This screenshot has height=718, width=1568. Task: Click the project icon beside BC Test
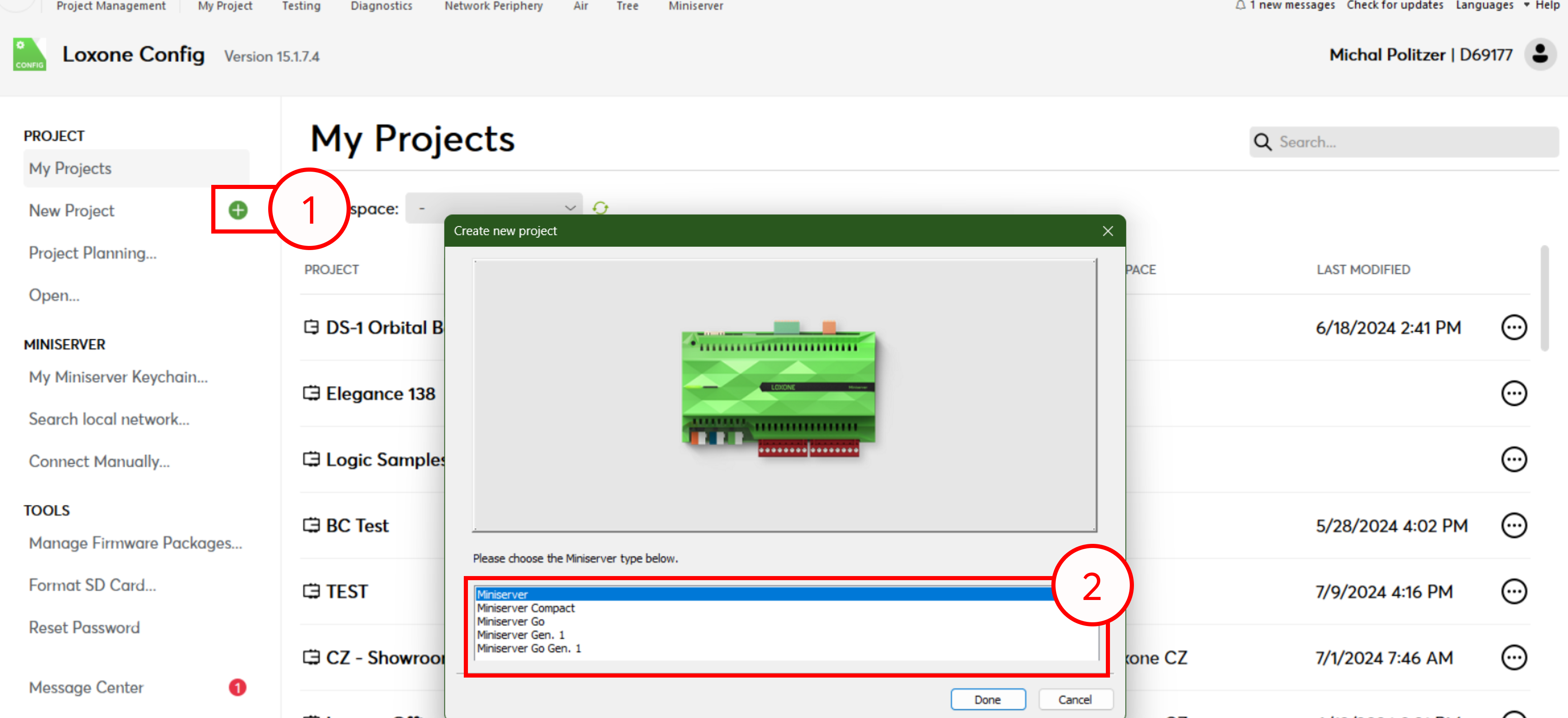pos(311,525)
